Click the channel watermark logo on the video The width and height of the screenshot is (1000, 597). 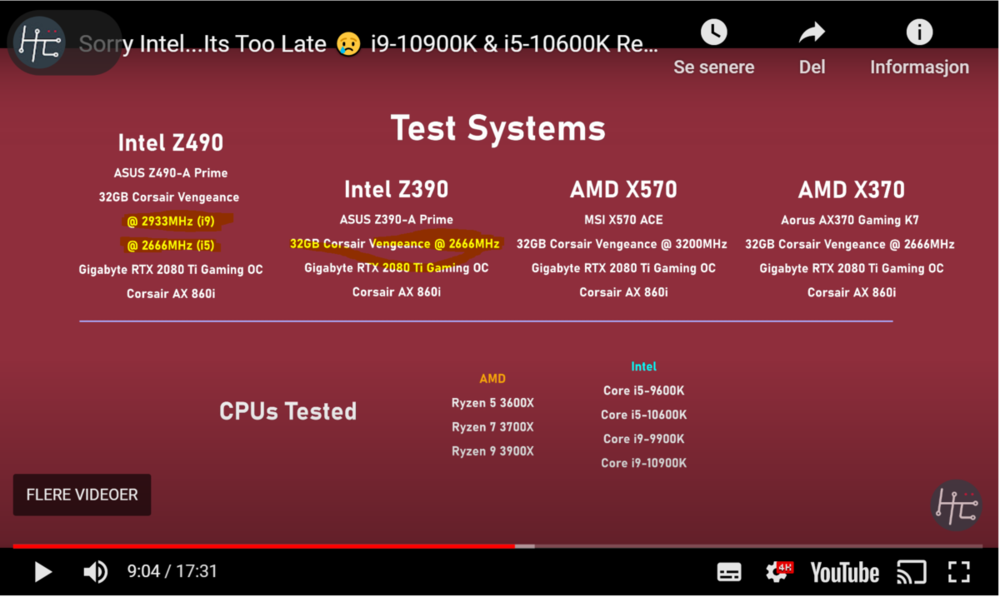pyautogui.click(x=955, y=506)
